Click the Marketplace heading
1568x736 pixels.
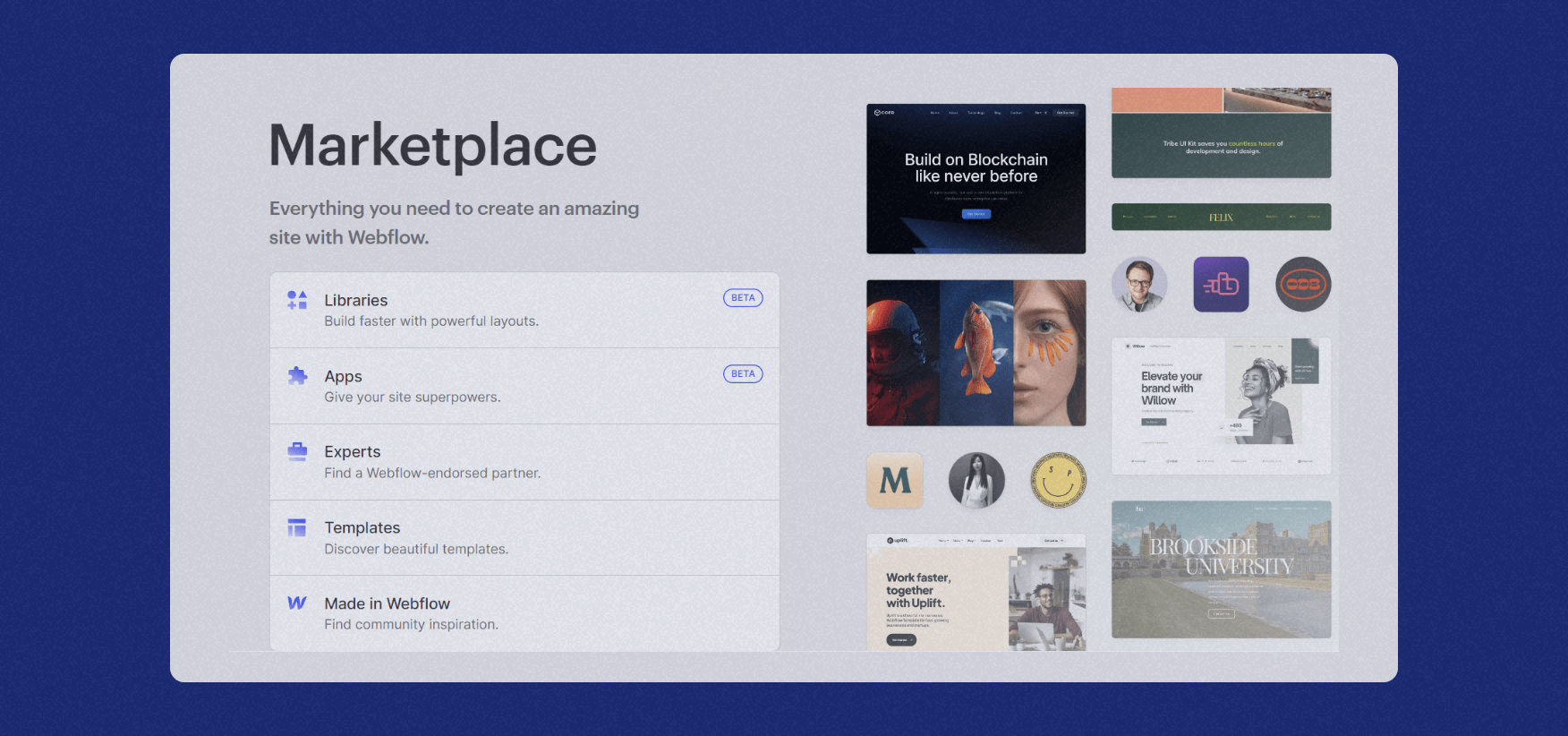pyautogui.click(x=433, y=145)
